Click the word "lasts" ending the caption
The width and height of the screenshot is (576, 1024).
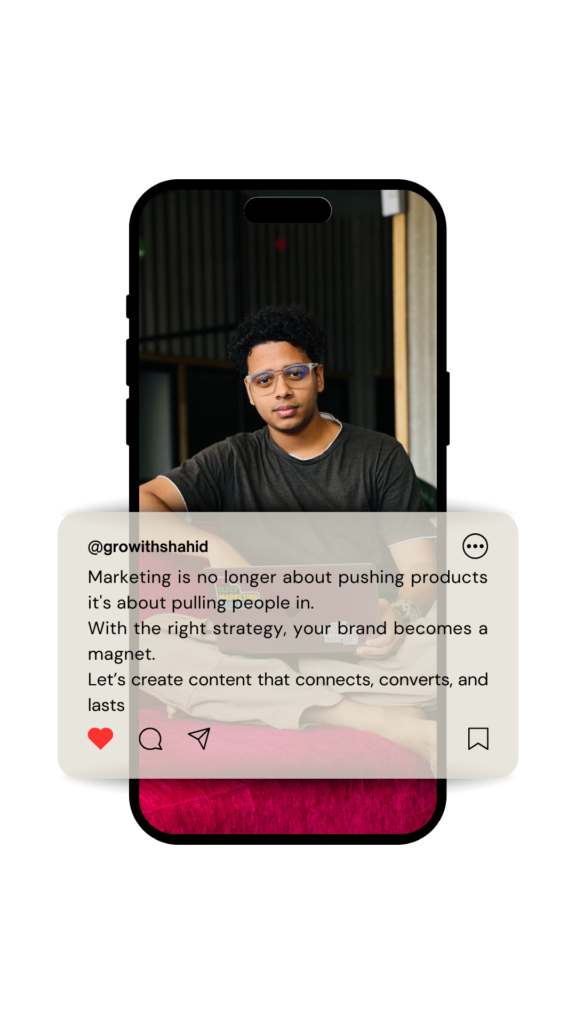106,705
